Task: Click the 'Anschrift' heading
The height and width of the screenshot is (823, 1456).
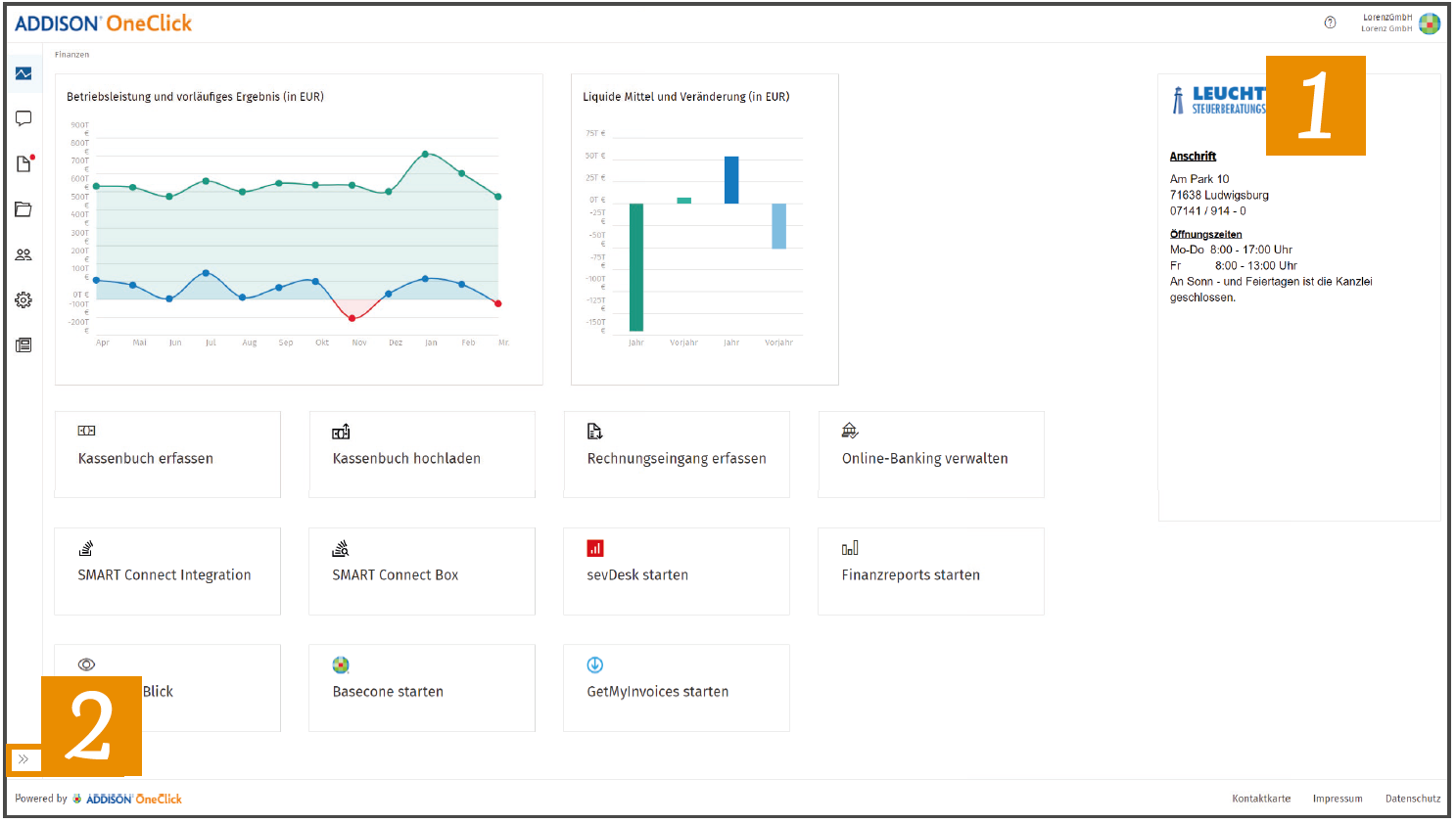Action: pos(1193,157)
